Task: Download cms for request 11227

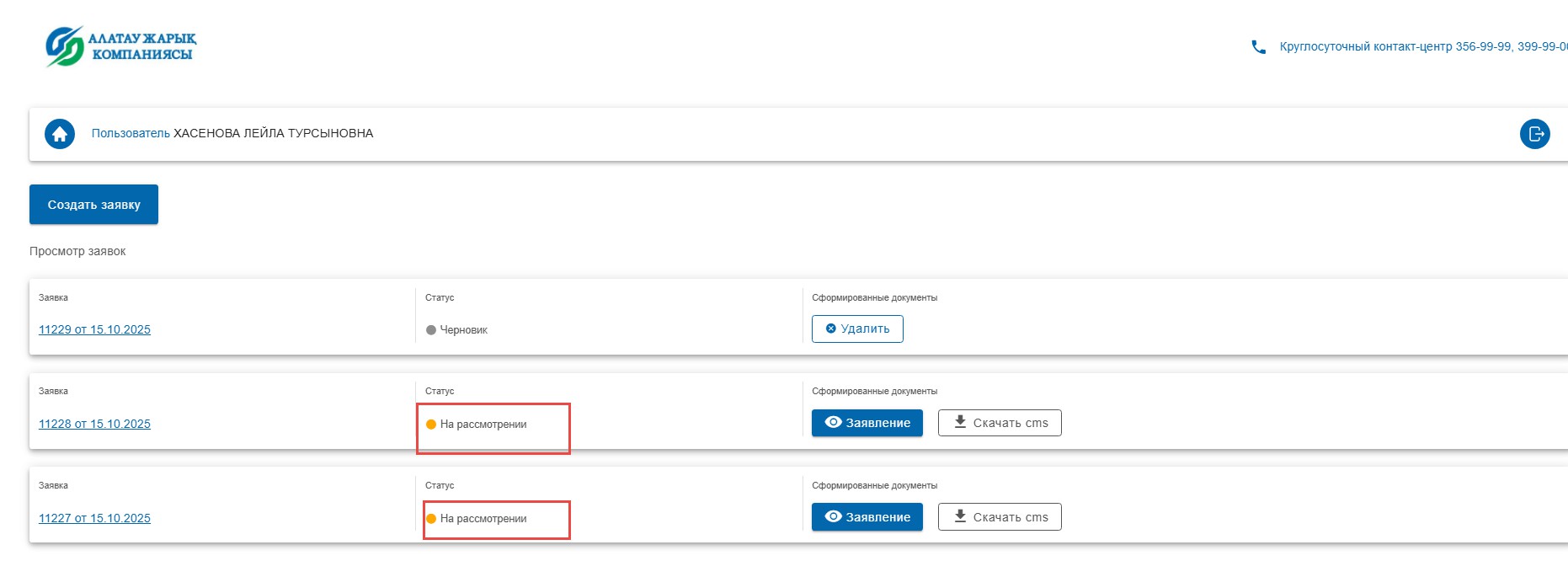Action: pos(999,517)
